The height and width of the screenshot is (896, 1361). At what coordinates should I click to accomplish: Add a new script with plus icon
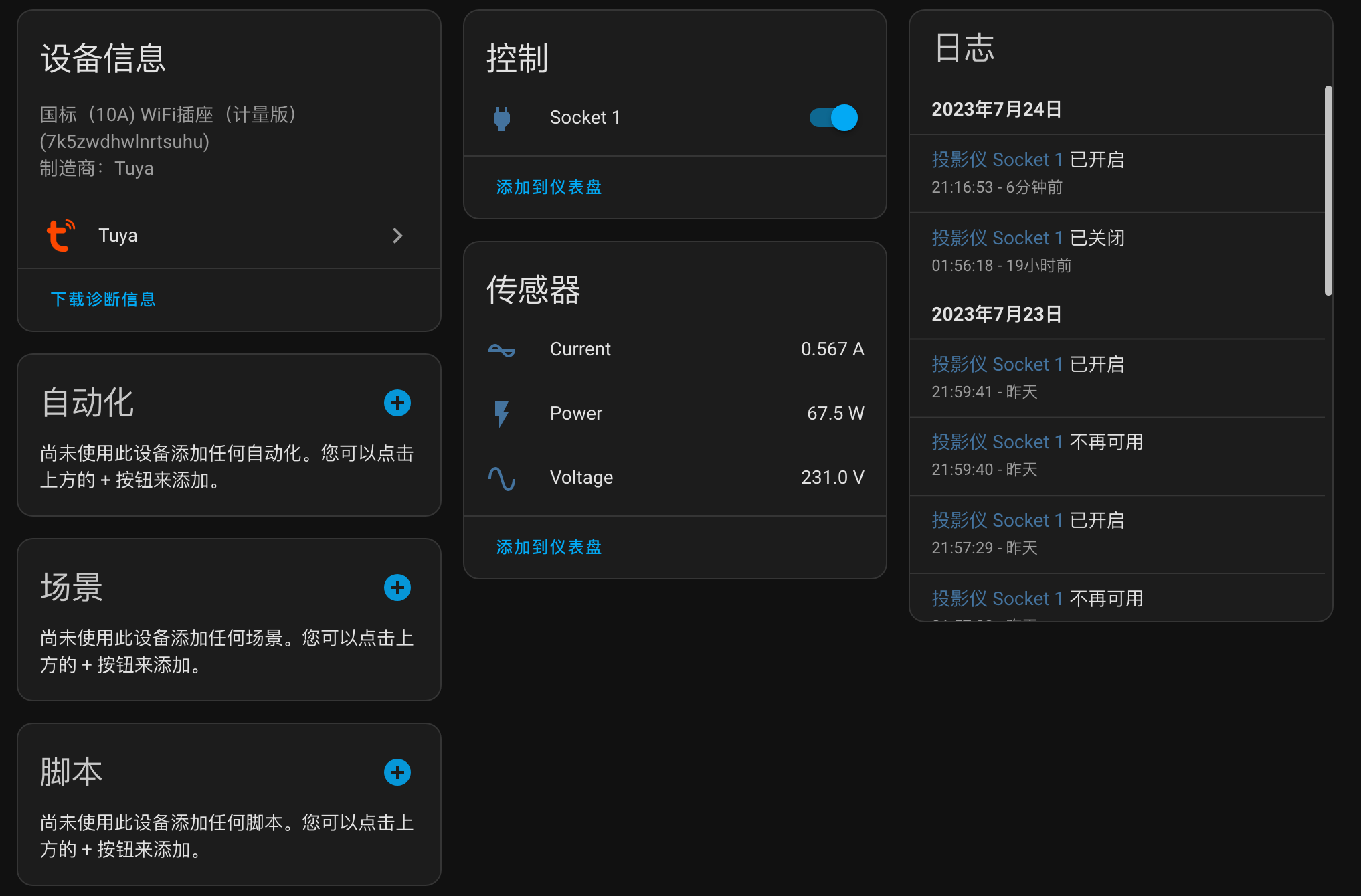point(397,772)
